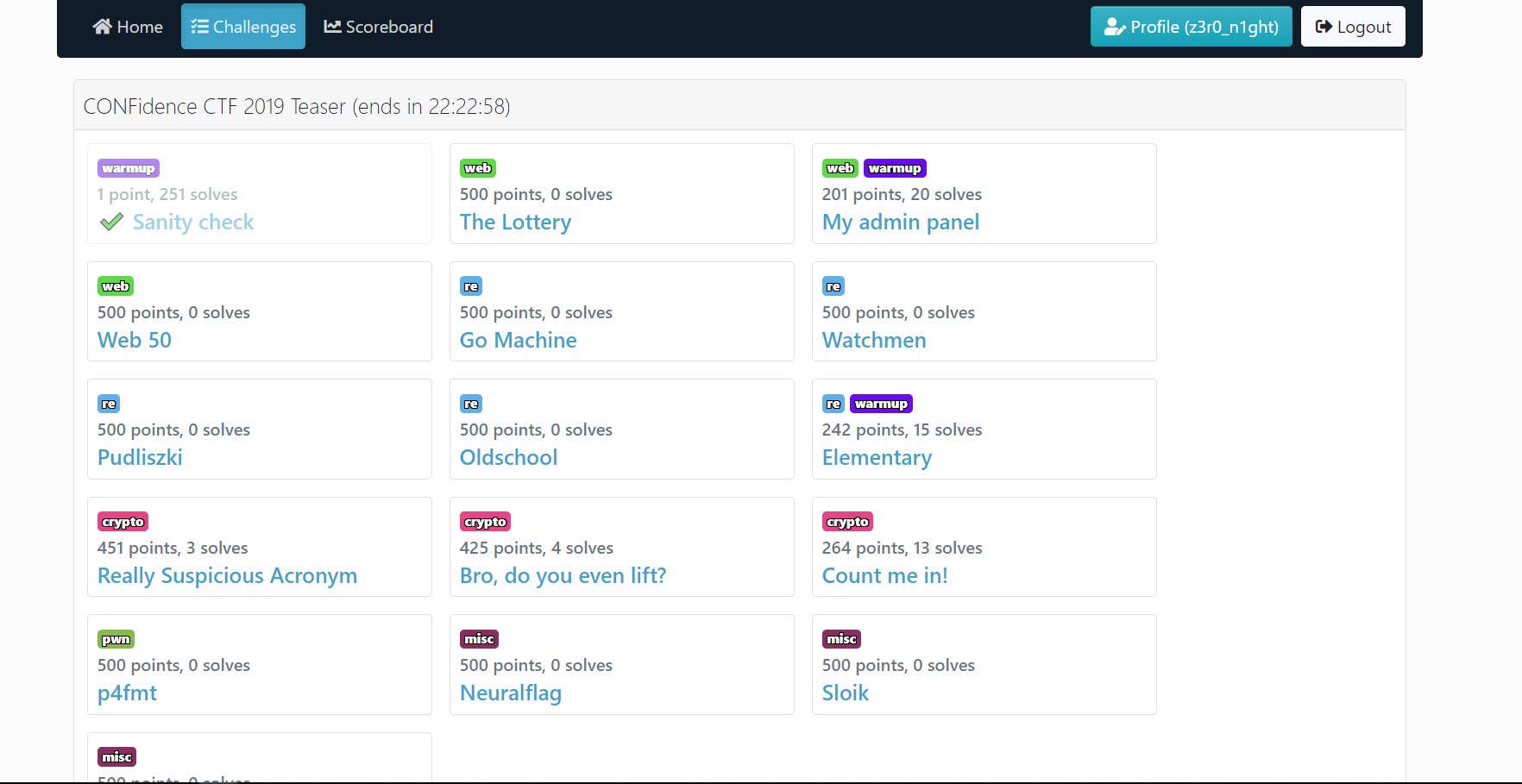Image resolution: width=1522 pixels, height=784 pixels.
Task: Click points text on The Lottery card
Action: (536, 194)
